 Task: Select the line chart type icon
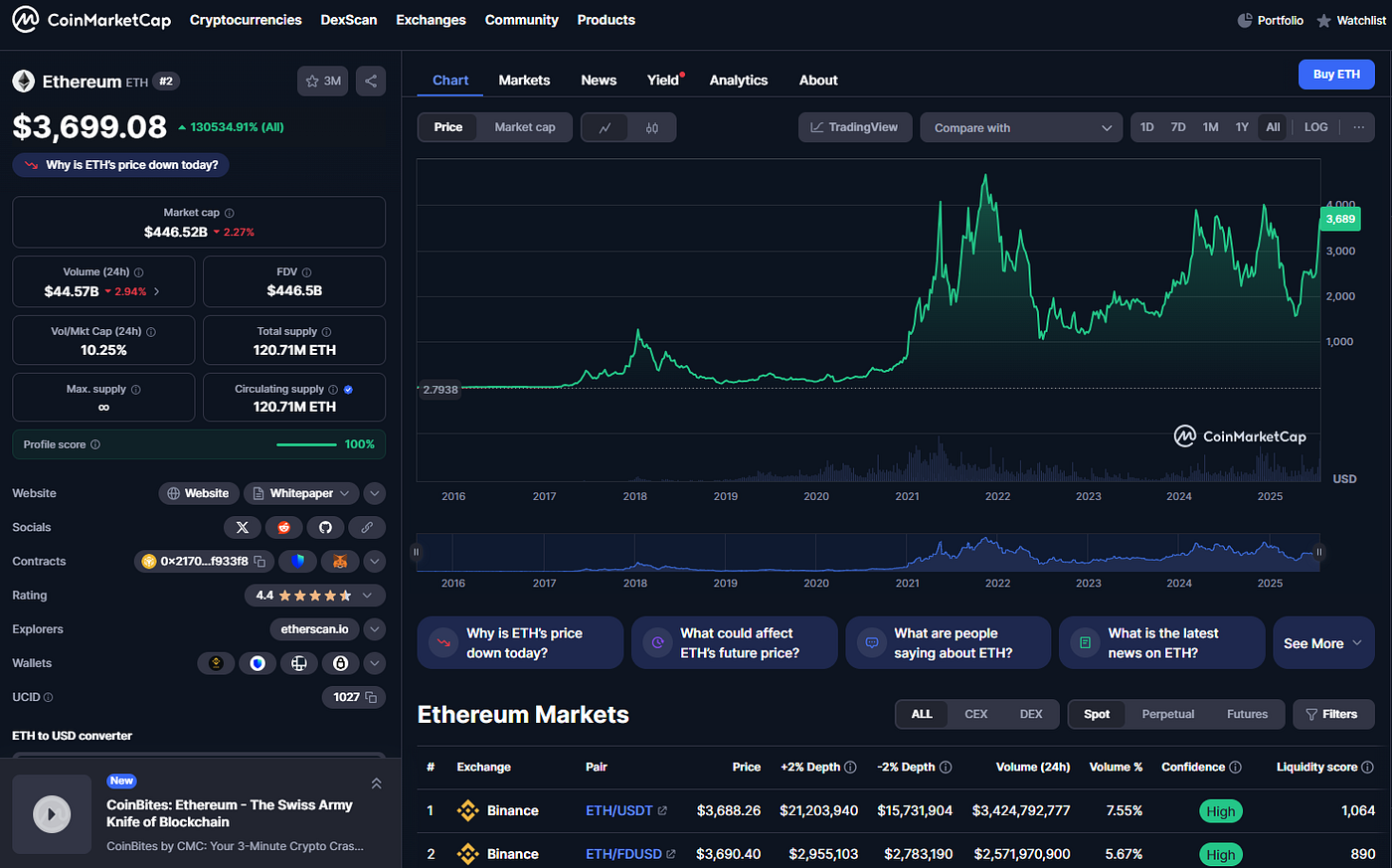pos(605,127)
